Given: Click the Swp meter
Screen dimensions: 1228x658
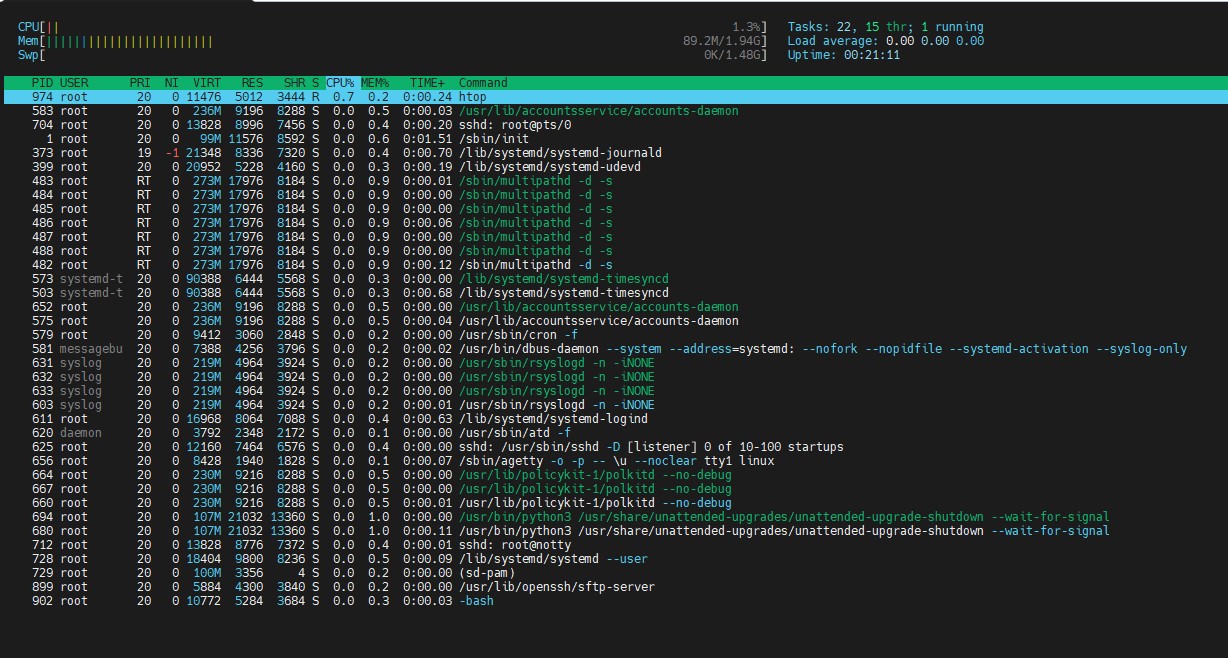Looking at the screenshot, I should [392, 55].
